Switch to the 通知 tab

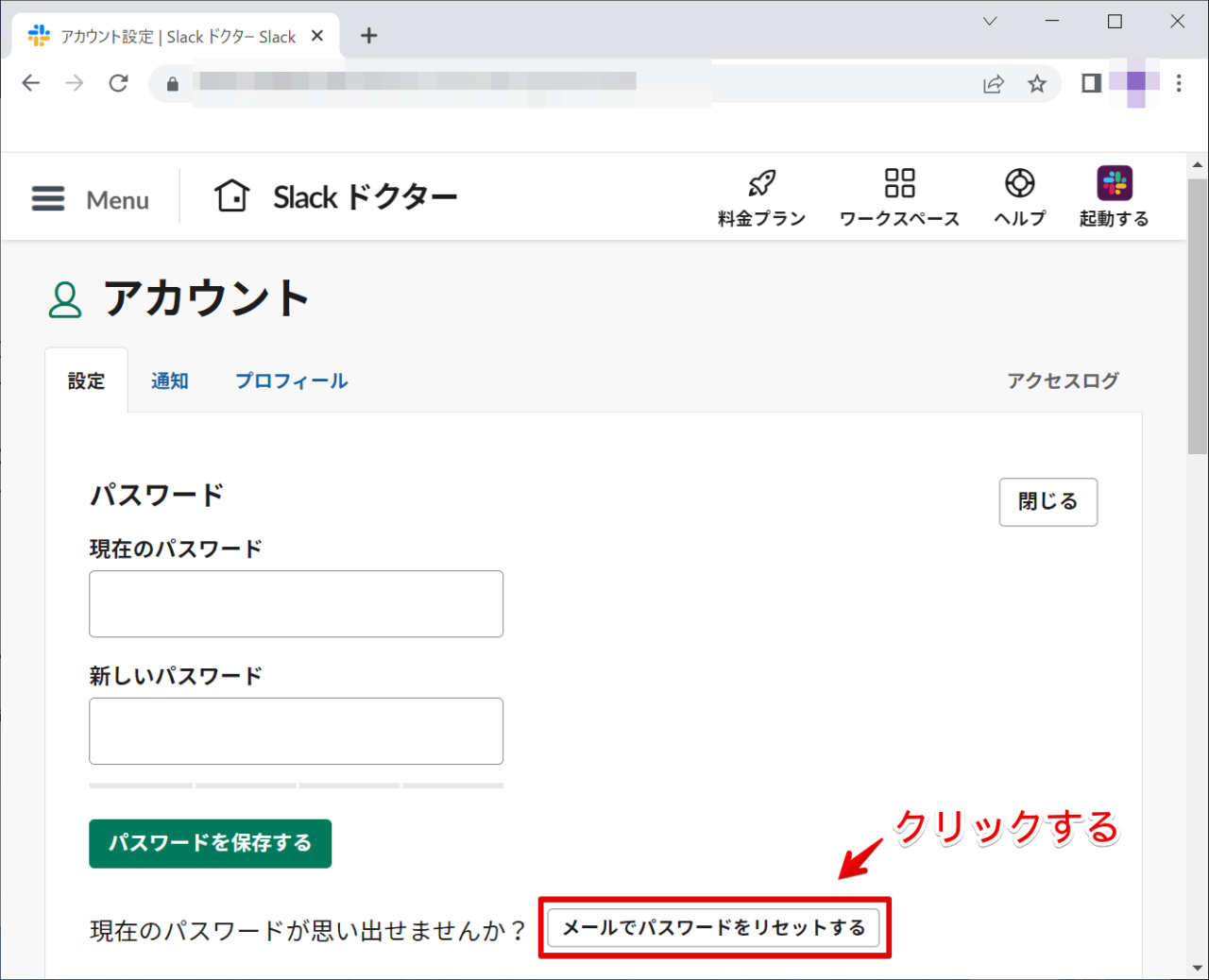pos(170,380)
